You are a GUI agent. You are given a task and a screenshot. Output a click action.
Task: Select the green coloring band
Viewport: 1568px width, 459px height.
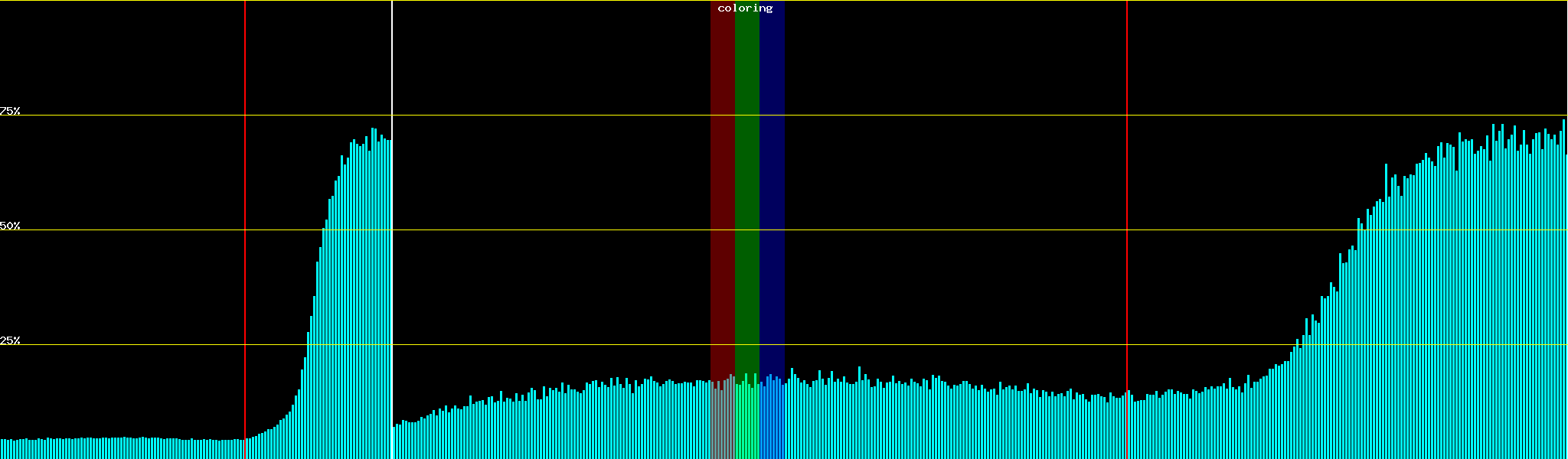pos(746,191)
